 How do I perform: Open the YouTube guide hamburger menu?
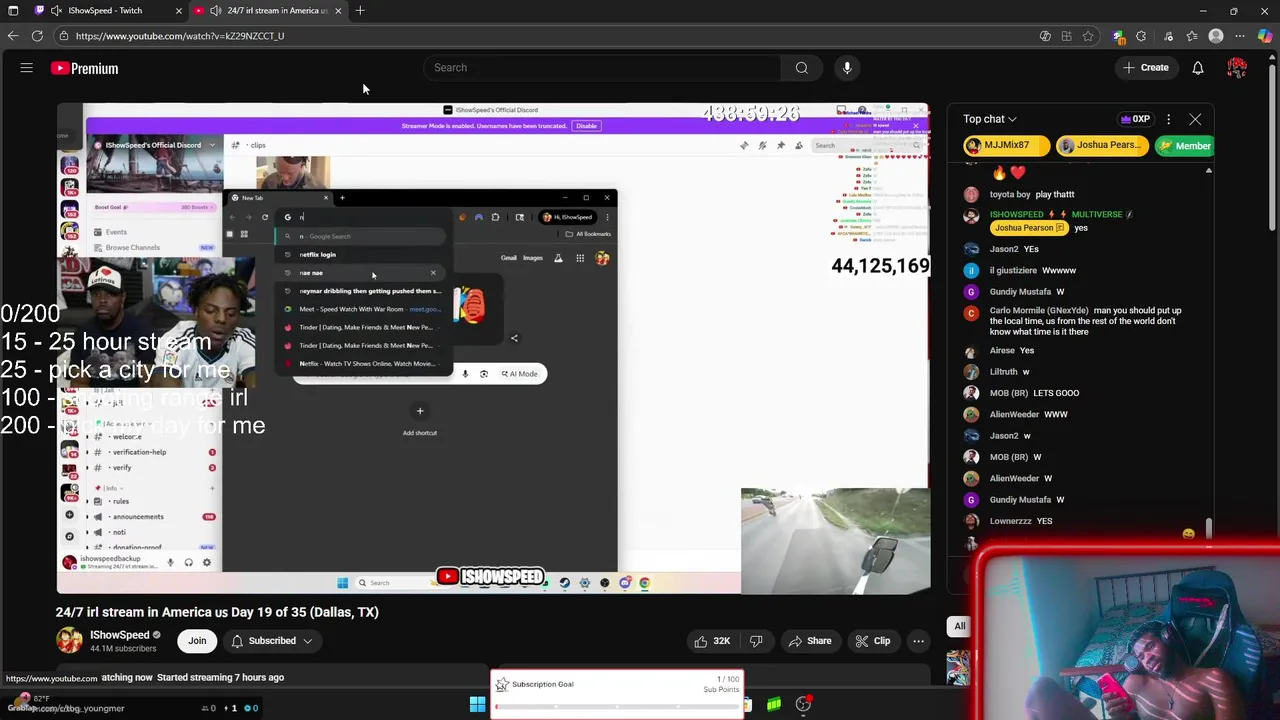(x=27, y=68)
